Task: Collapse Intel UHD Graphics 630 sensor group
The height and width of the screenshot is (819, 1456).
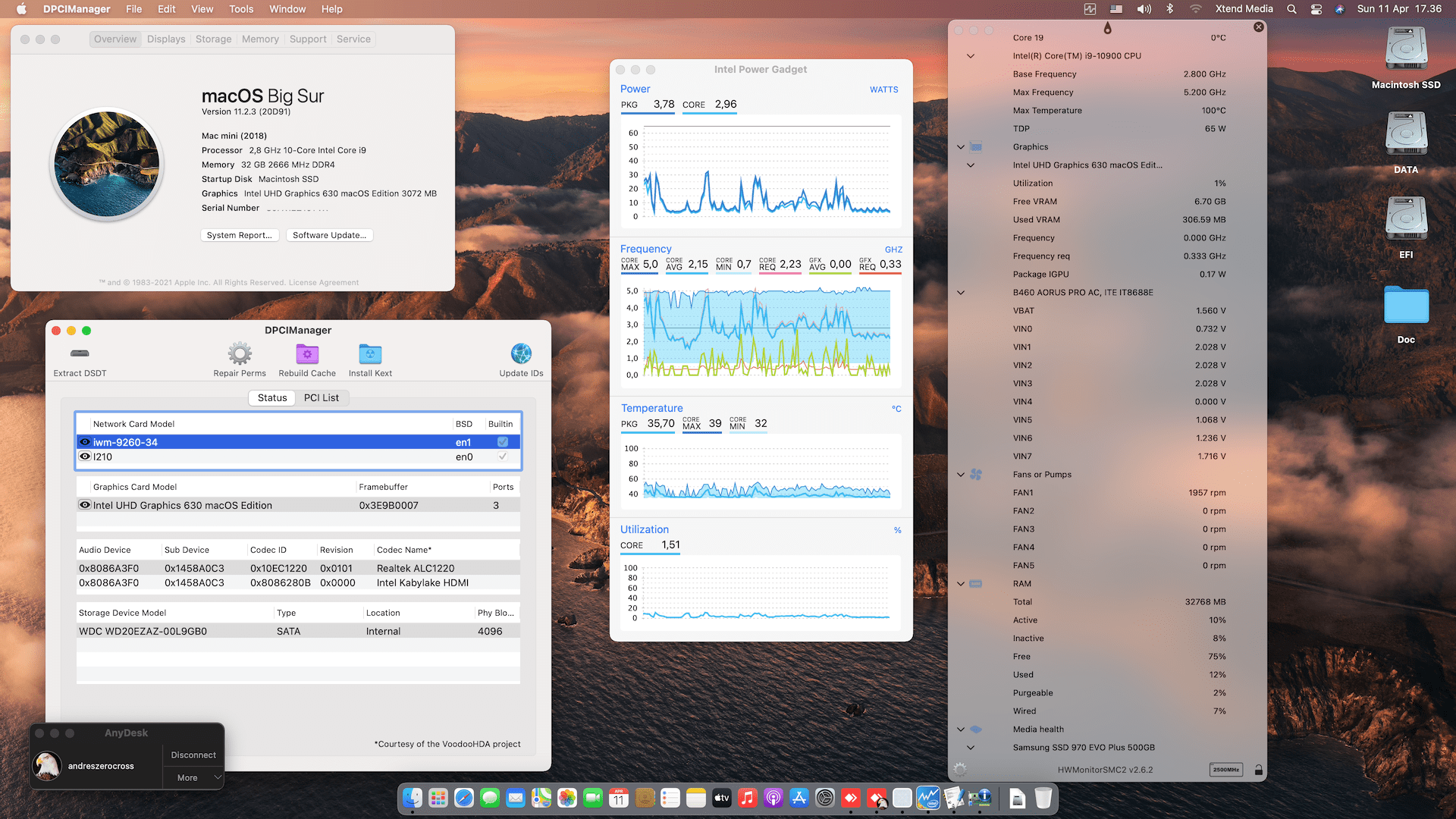Action: point(970,165)
